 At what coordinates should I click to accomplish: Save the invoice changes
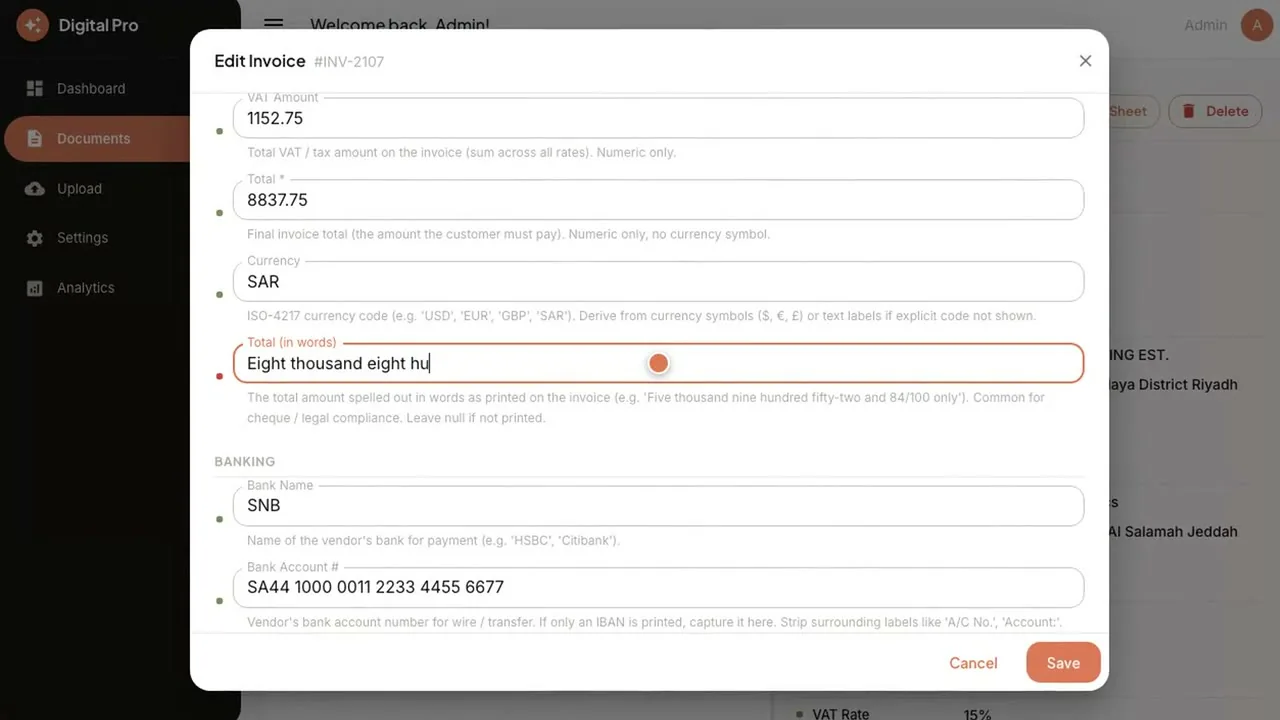(1063, 663)
